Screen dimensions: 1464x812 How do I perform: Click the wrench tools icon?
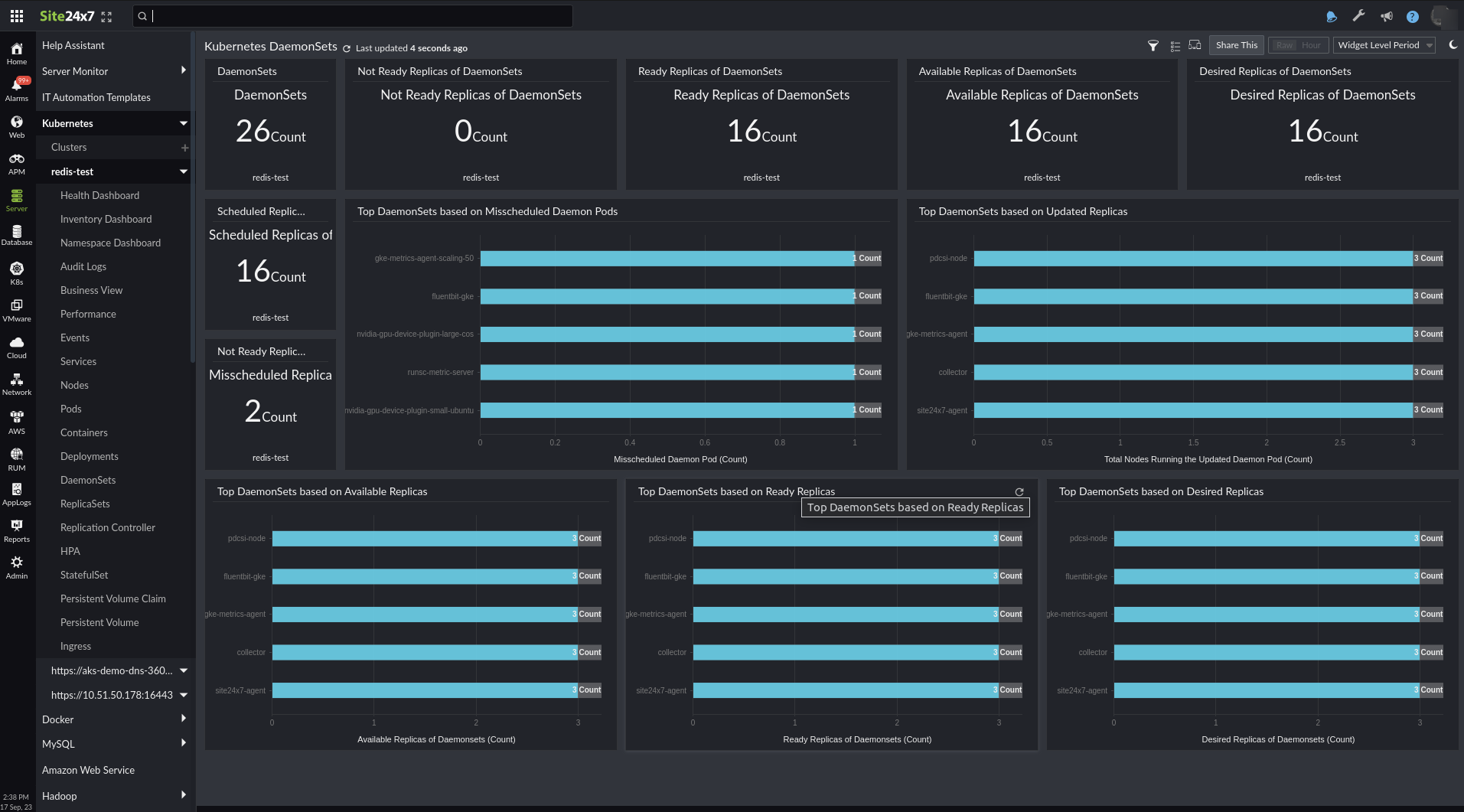(x=1358, y=16)
